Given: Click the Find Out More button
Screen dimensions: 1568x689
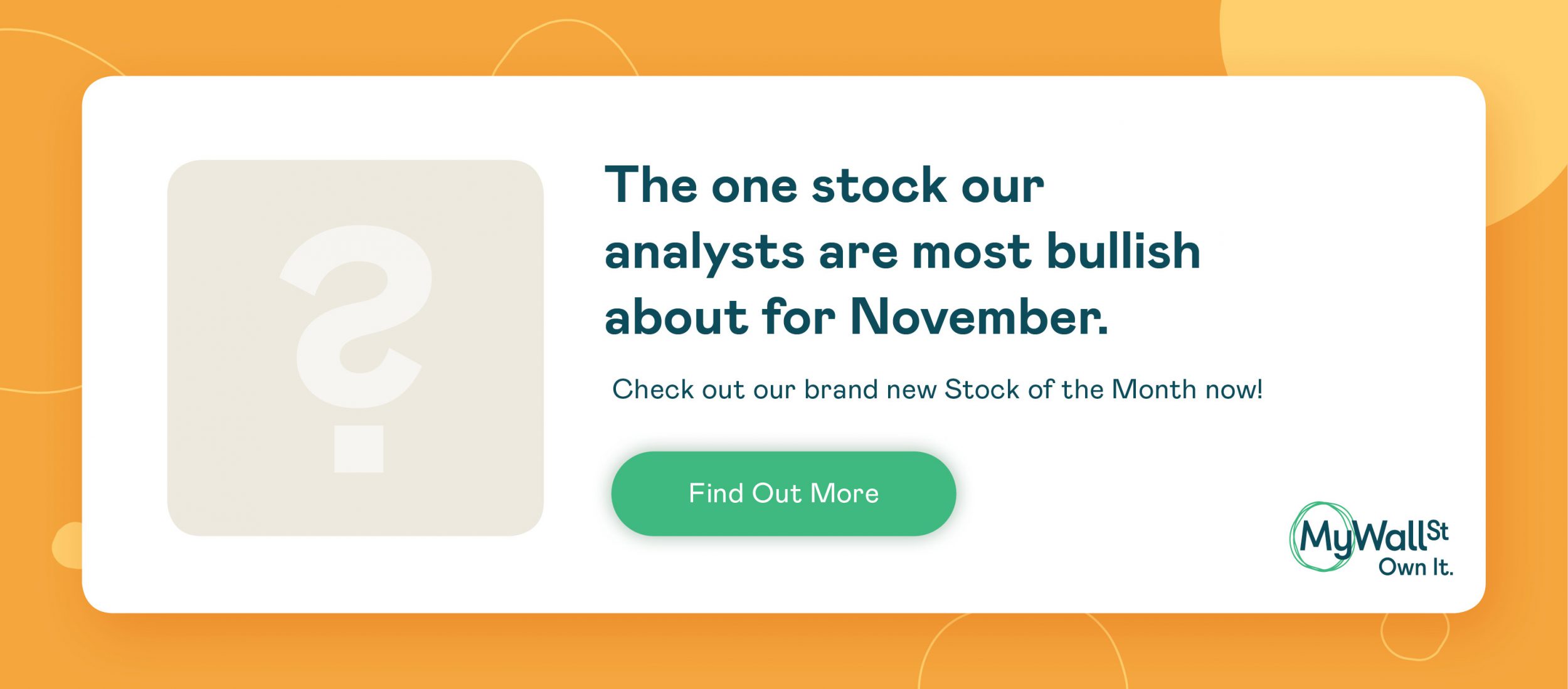Looking at the screenshot, I should point(783,493).
